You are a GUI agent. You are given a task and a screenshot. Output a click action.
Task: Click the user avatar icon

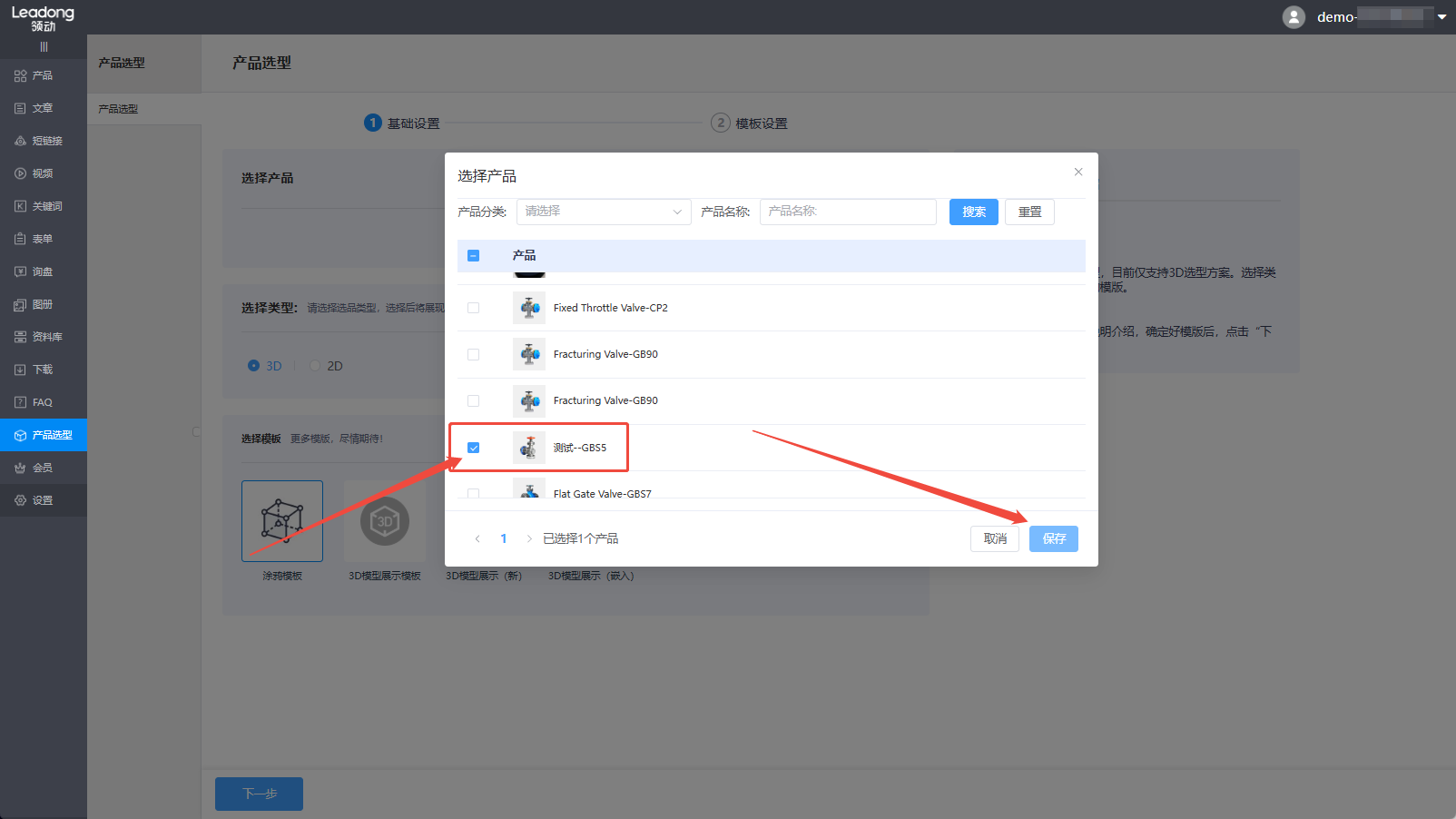[1294, 17]
